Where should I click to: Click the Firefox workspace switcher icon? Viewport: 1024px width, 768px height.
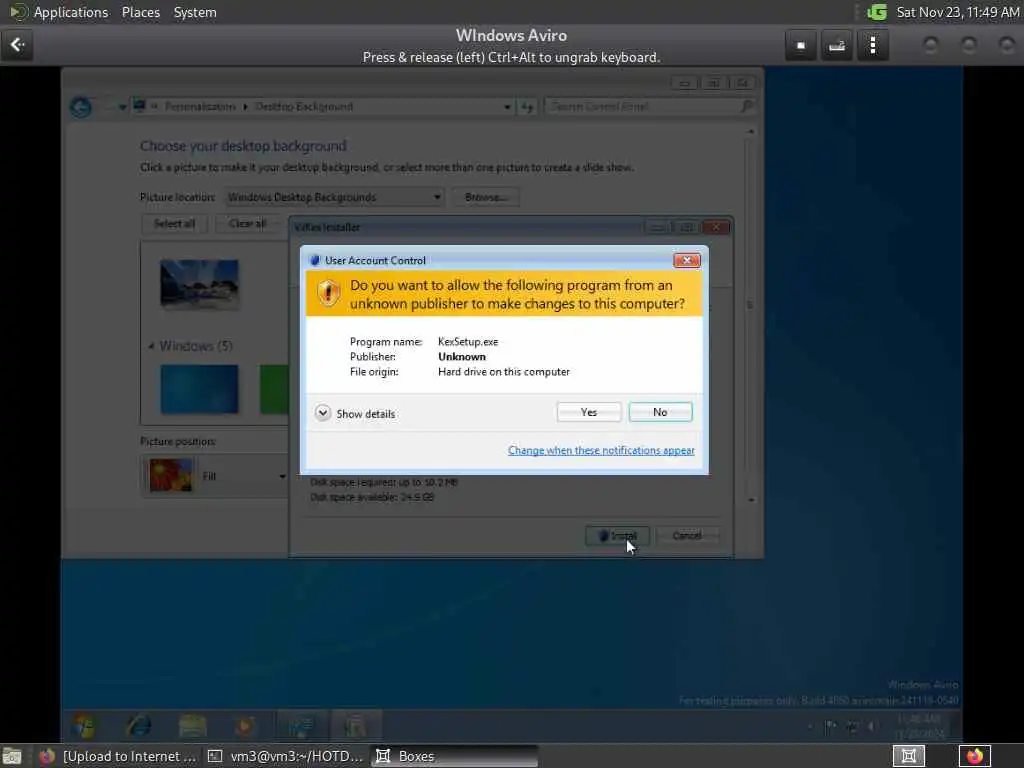tap(974, 756)
